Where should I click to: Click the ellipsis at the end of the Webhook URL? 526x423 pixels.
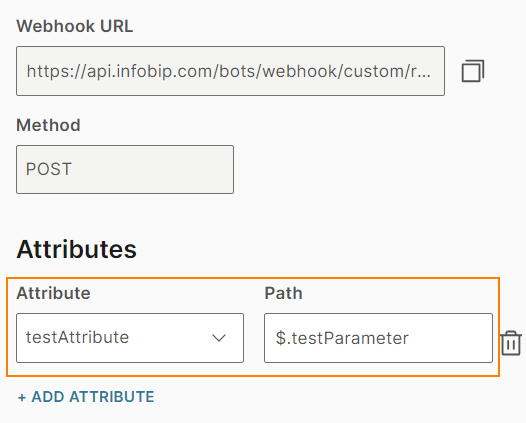[424, 75]
